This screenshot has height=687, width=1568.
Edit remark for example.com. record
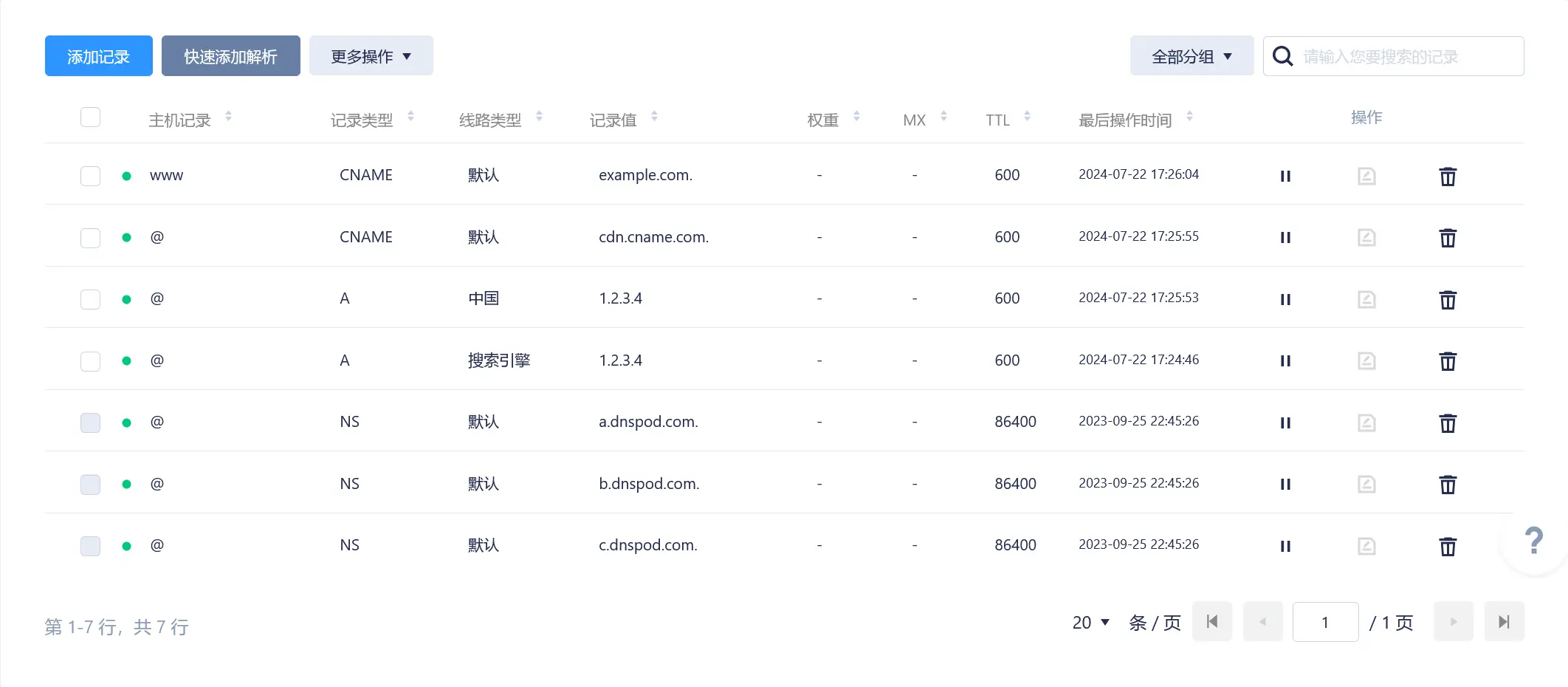pyautogui.click(x=1366, y=176)
